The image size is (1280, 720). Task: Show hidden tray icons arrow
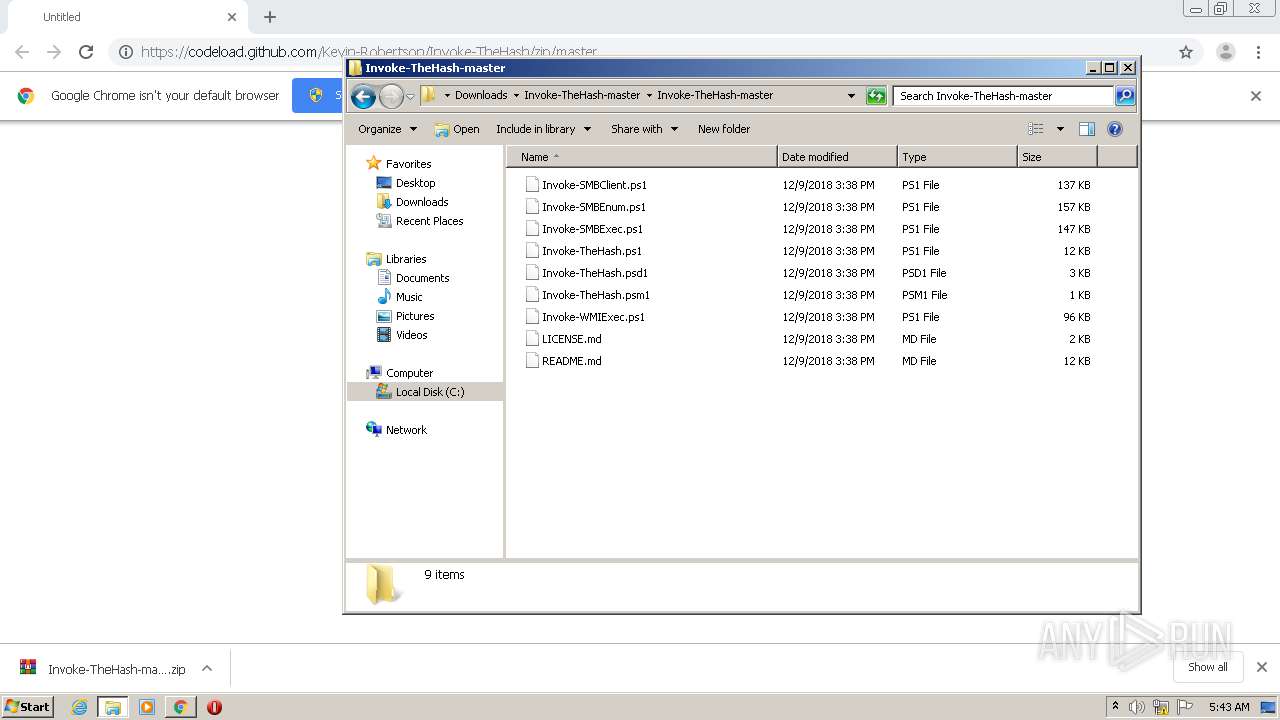(x=1115, y=707)
